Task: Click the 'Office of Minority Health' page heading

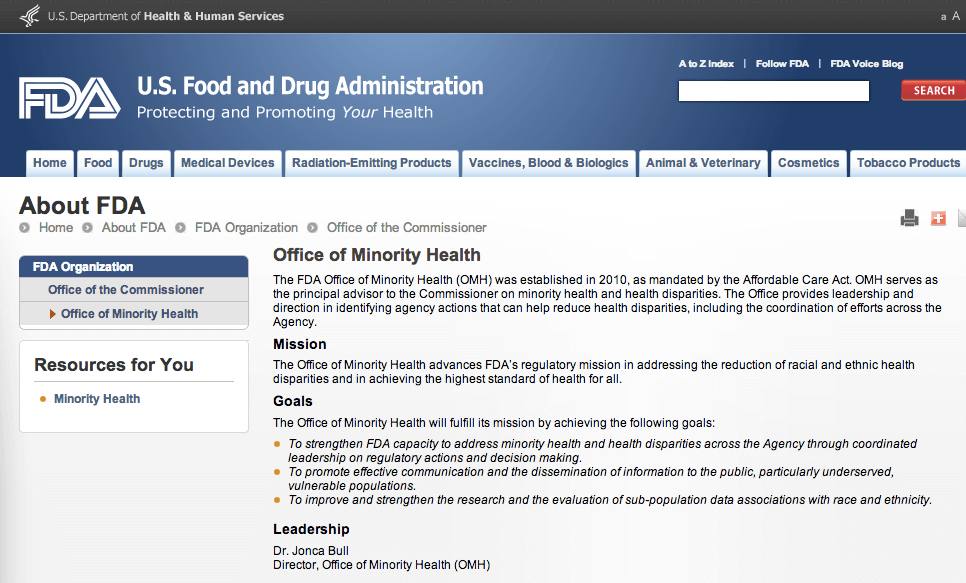Action: click(x=376, y=255)
